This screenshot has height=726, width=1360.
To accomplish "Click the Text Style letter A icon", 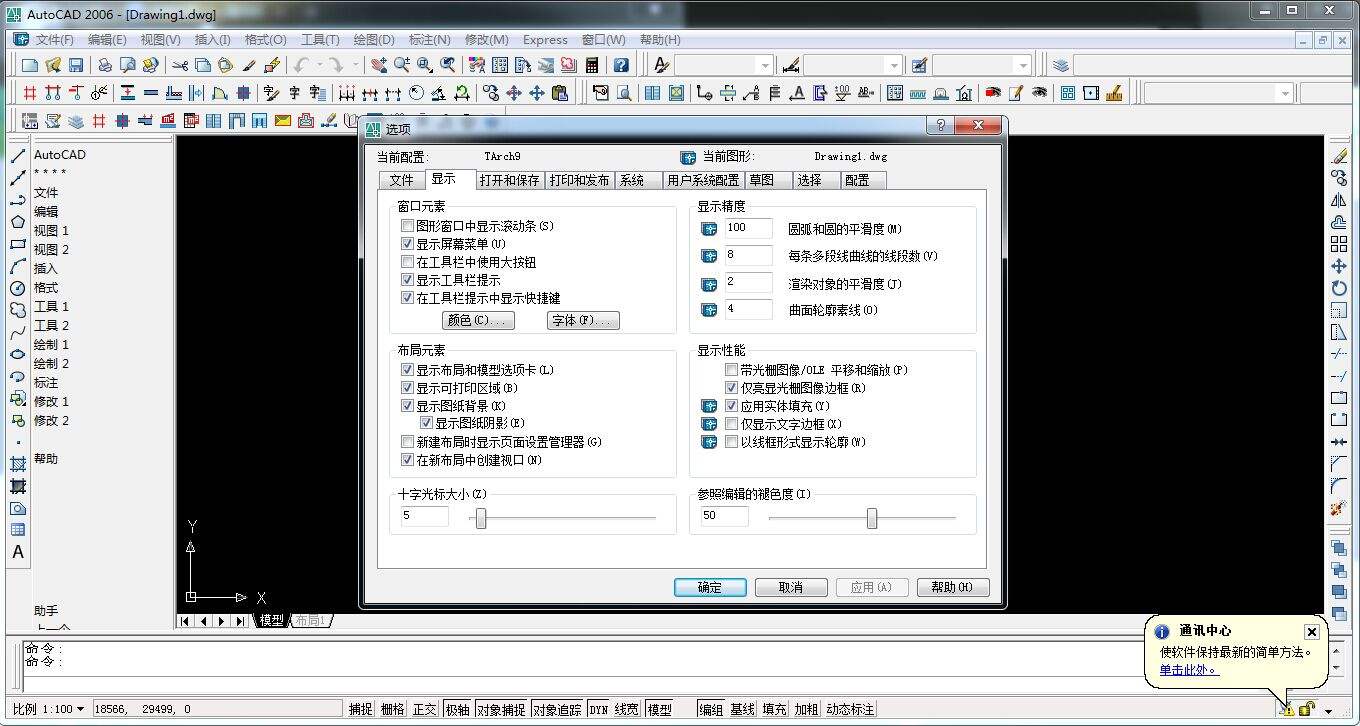I will 661,65.
